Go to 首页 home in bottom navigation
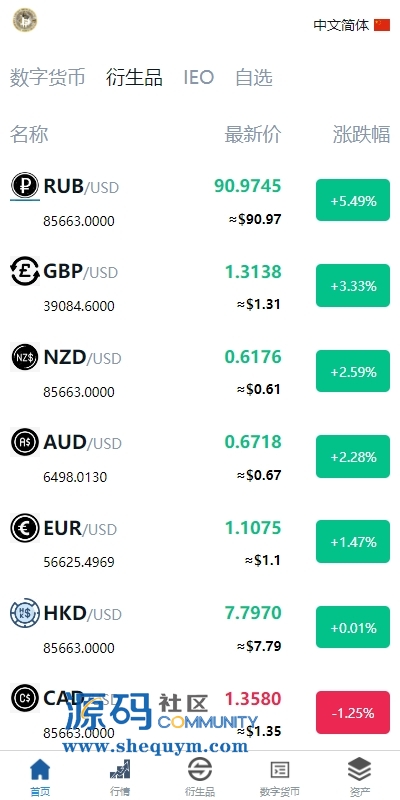 tap(40, 777)
